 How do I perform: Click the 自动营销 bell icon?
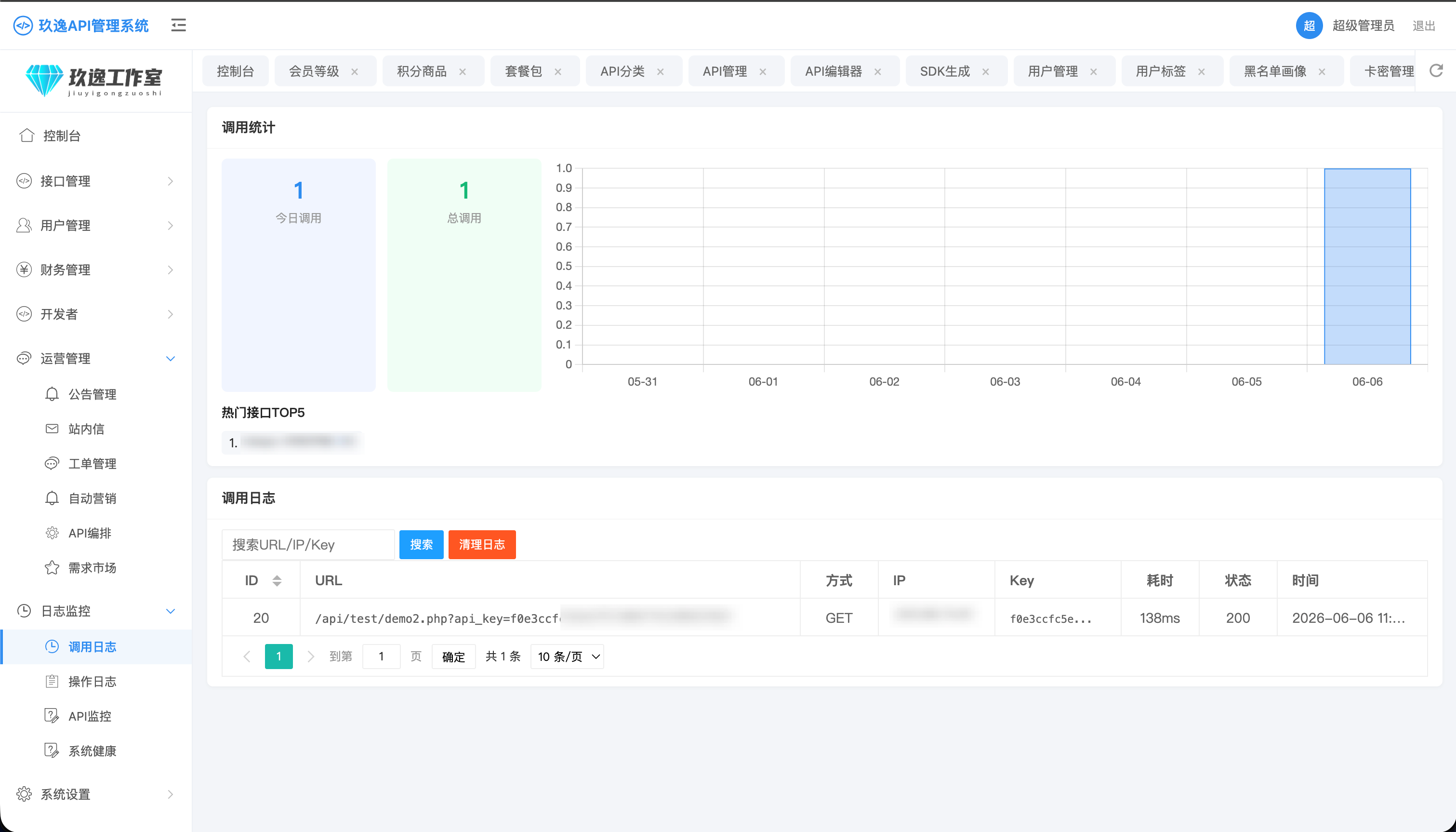52,498
